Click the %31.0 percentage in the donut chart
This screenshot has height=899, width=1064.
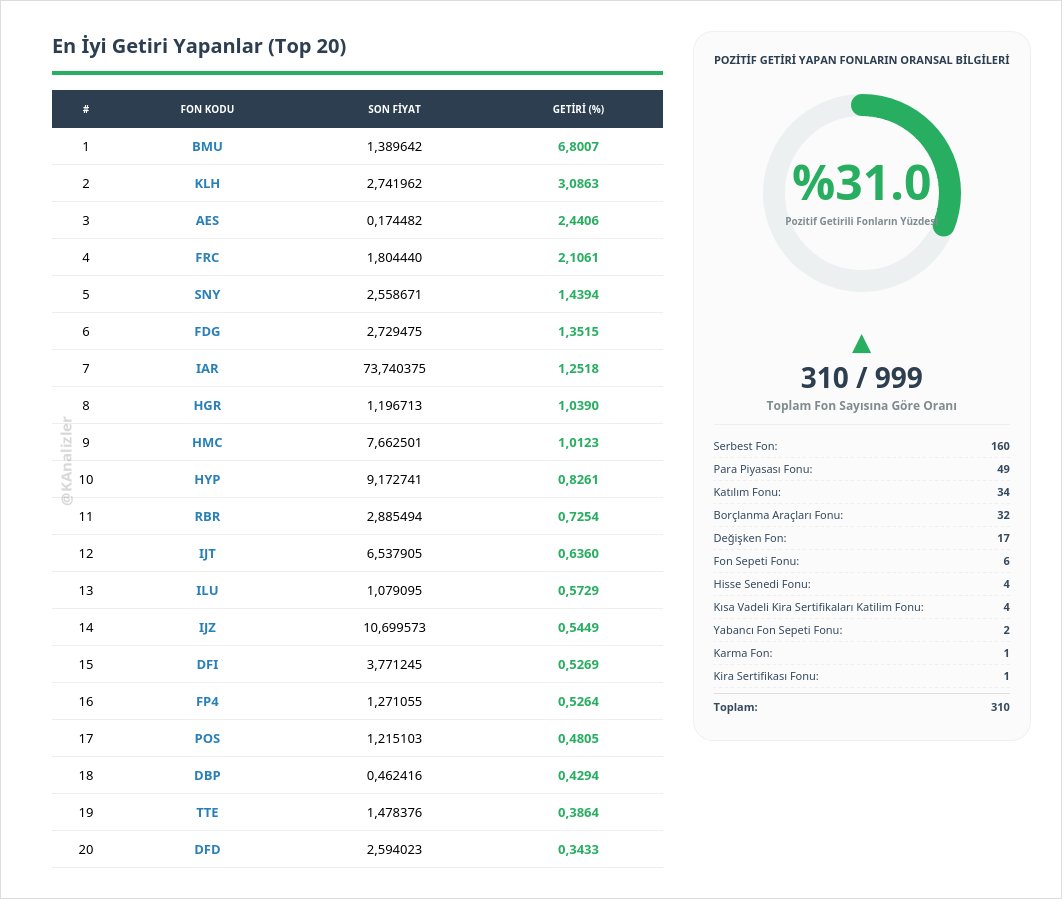click(x=862, y=183)
